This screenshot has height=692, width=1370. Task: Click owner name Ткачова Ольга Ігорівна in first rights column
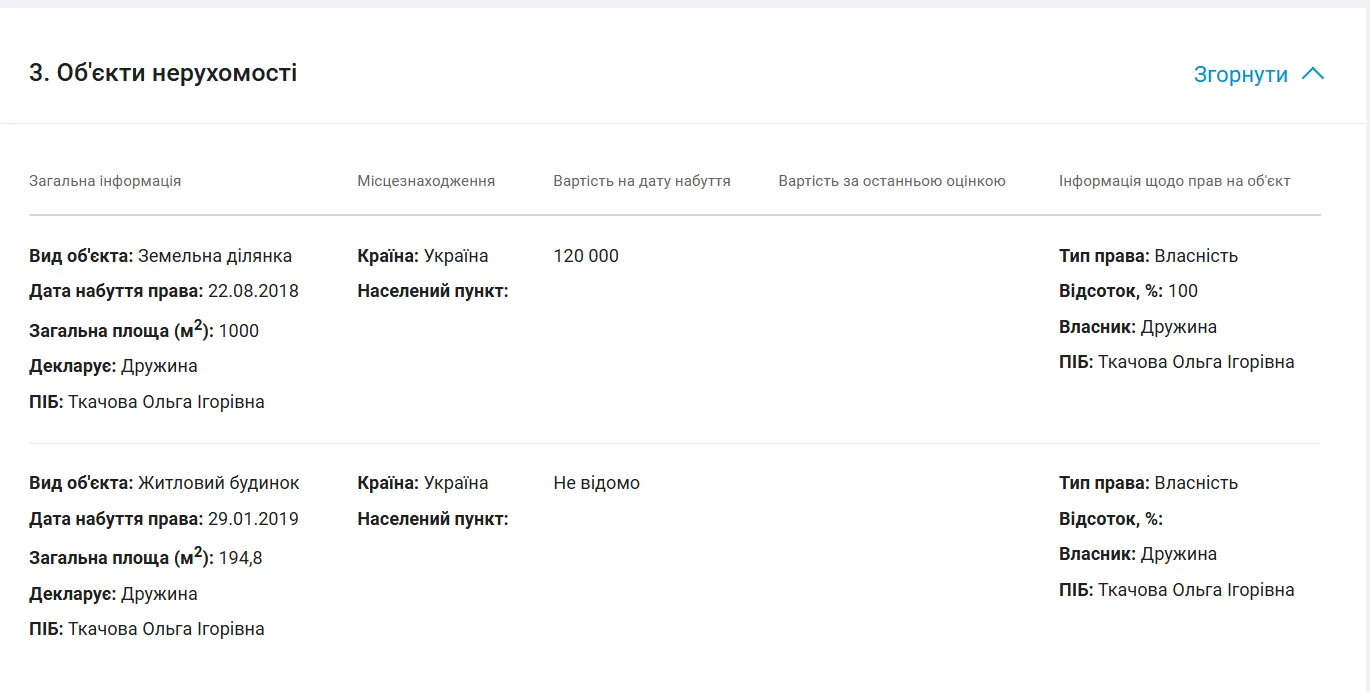pyautogui.click(x=1196, y=362)
